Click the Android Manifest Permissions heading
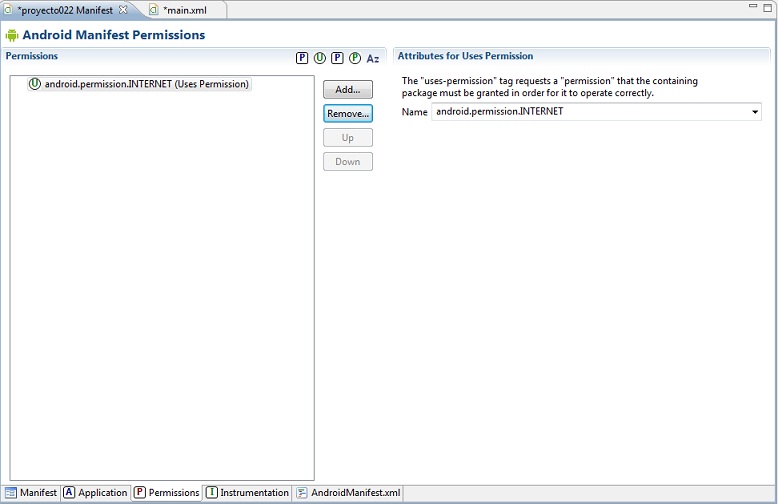The image size is (778, 504). pyautogui.click(x=114, y=35)
